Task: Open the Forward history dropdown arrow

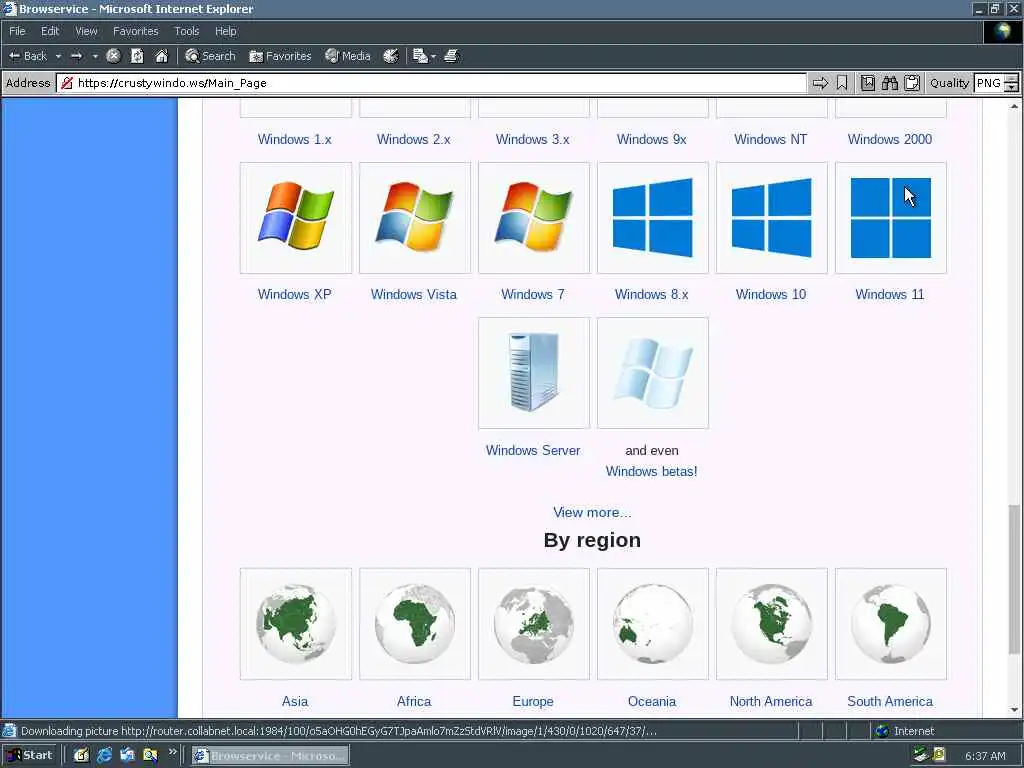Action: 95,56
